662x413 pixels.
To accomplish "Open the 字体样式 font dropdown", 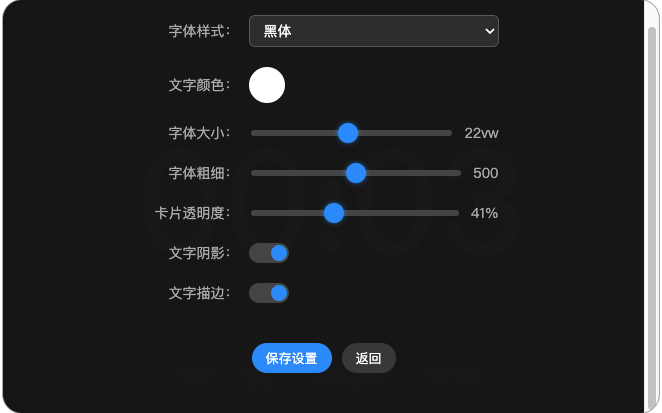I will 373,31.
